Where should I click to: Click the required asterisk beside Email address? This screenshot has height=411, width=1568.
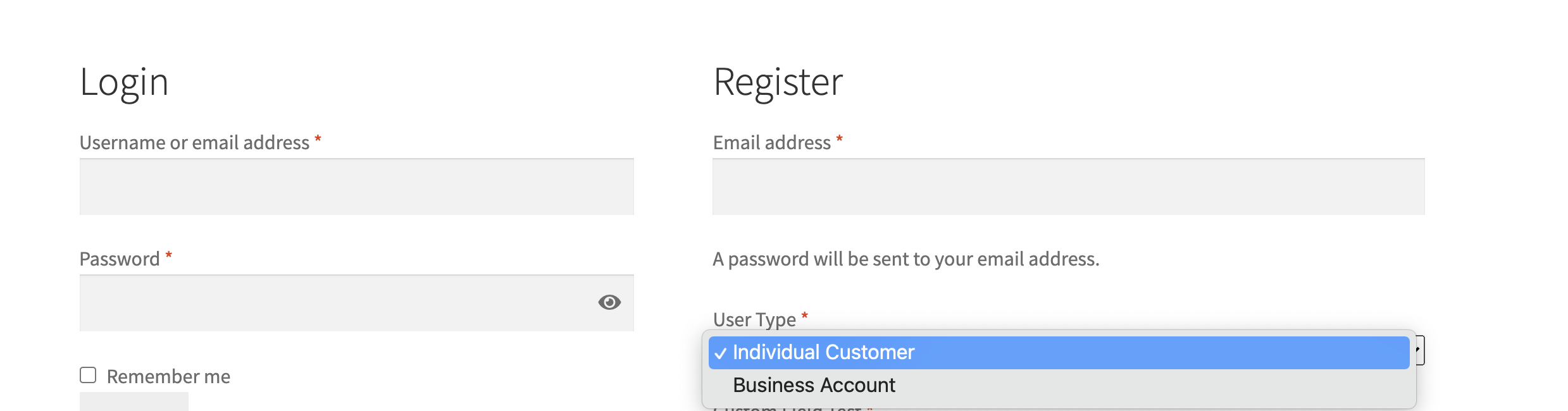point(840,138)
